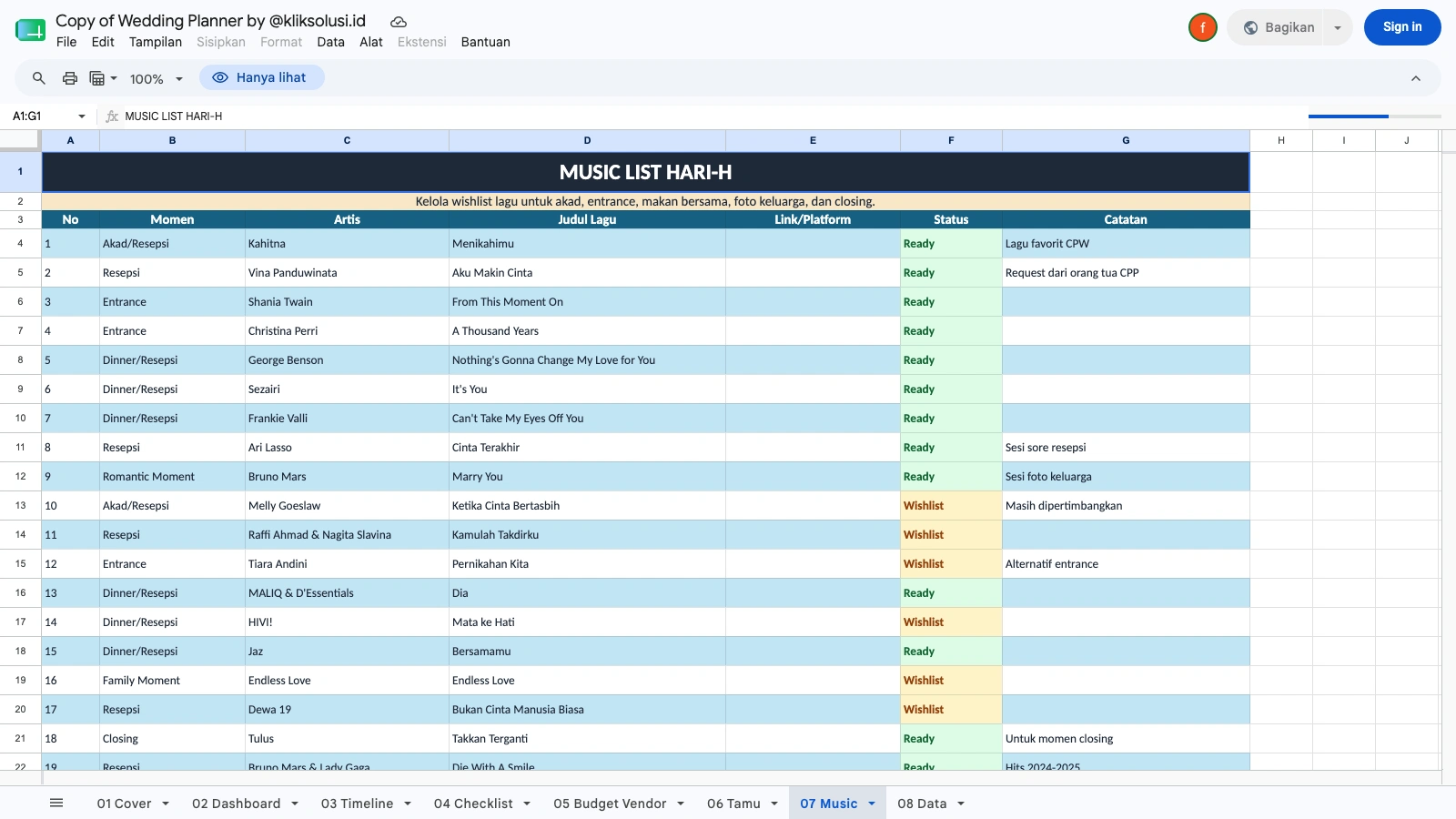Open the 04 Checklist tab menu arrow
Image resolution: width=1456 pixels, height=819 pixels.
tap(527, 804)
